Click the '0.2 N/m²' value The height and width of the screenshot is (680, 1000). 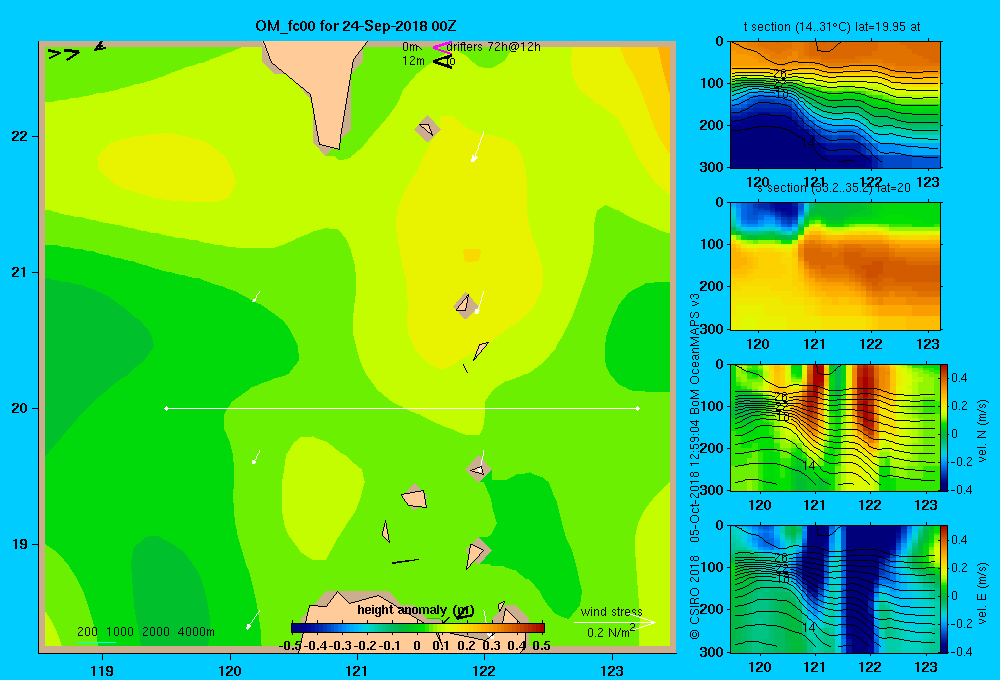(611, 632)
